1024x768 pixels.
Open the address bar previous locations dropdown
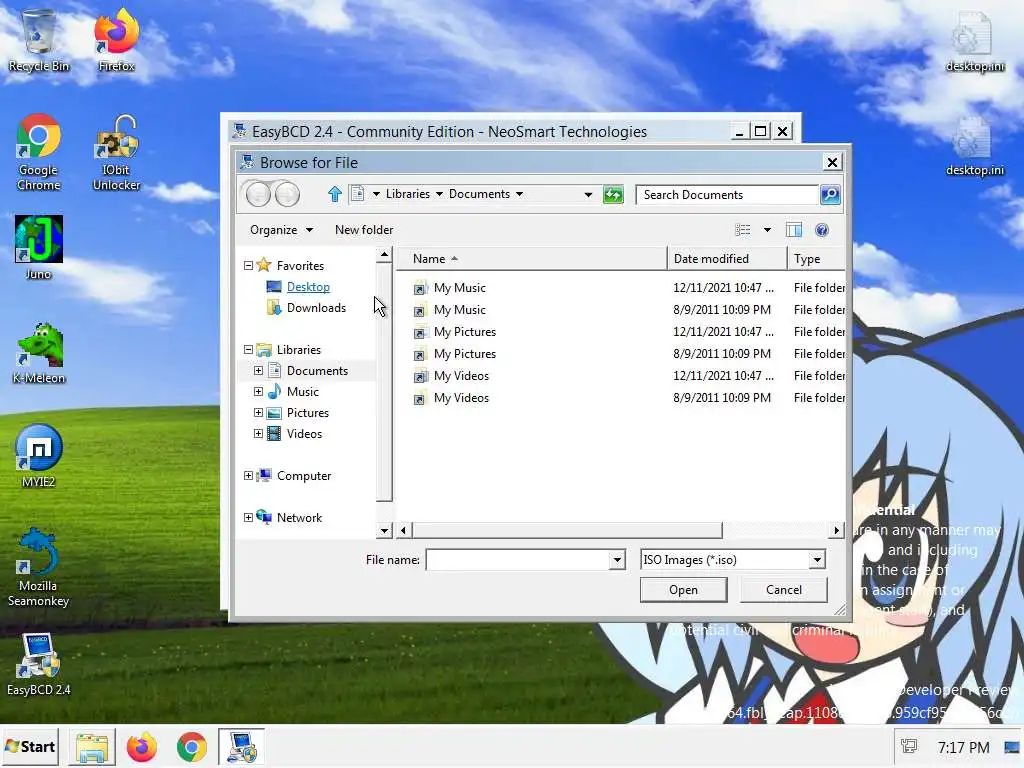pos(588,195)
